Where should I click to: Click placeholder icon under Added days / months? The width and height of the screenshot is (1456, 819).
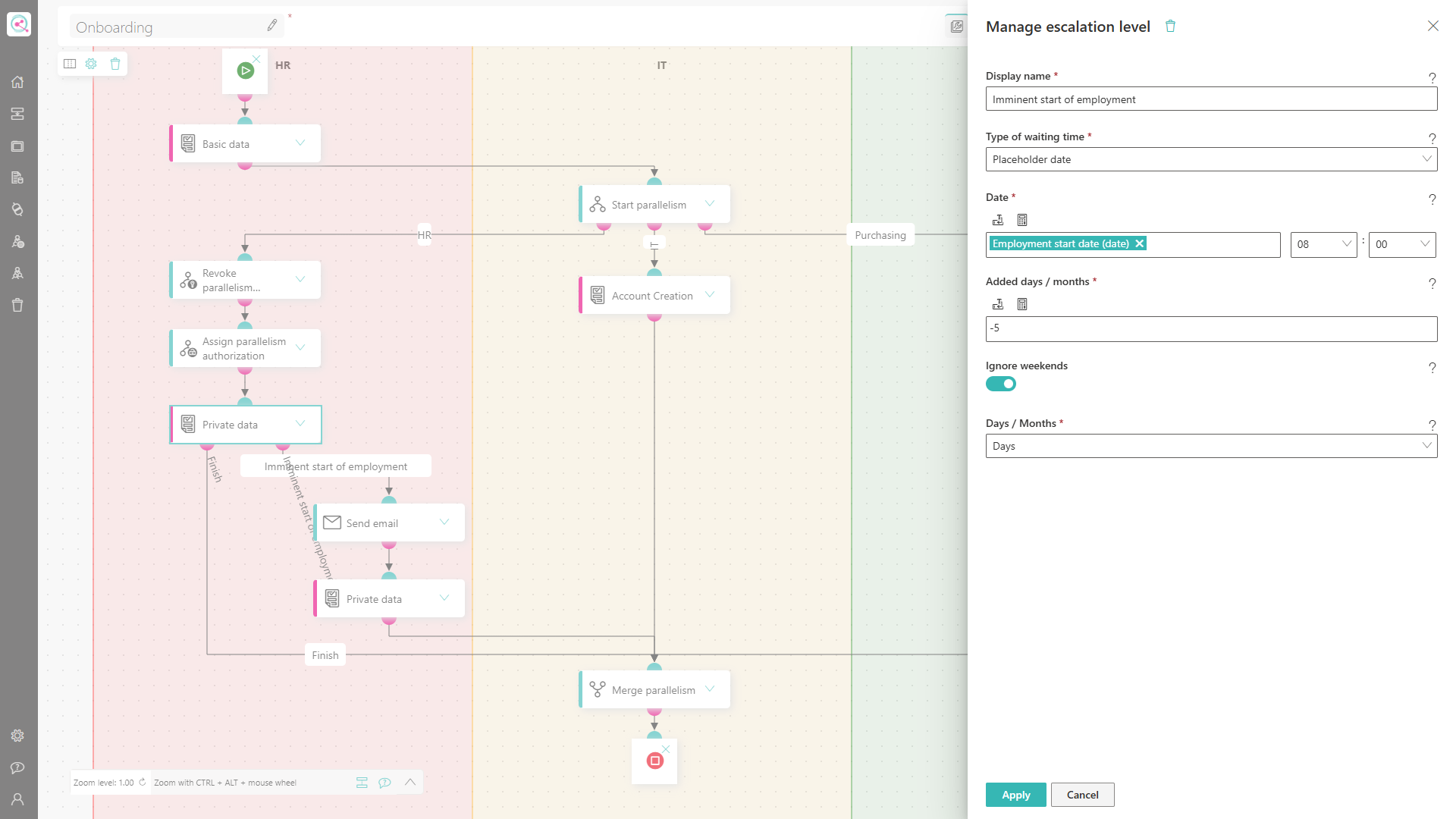(x=998, y=304)
